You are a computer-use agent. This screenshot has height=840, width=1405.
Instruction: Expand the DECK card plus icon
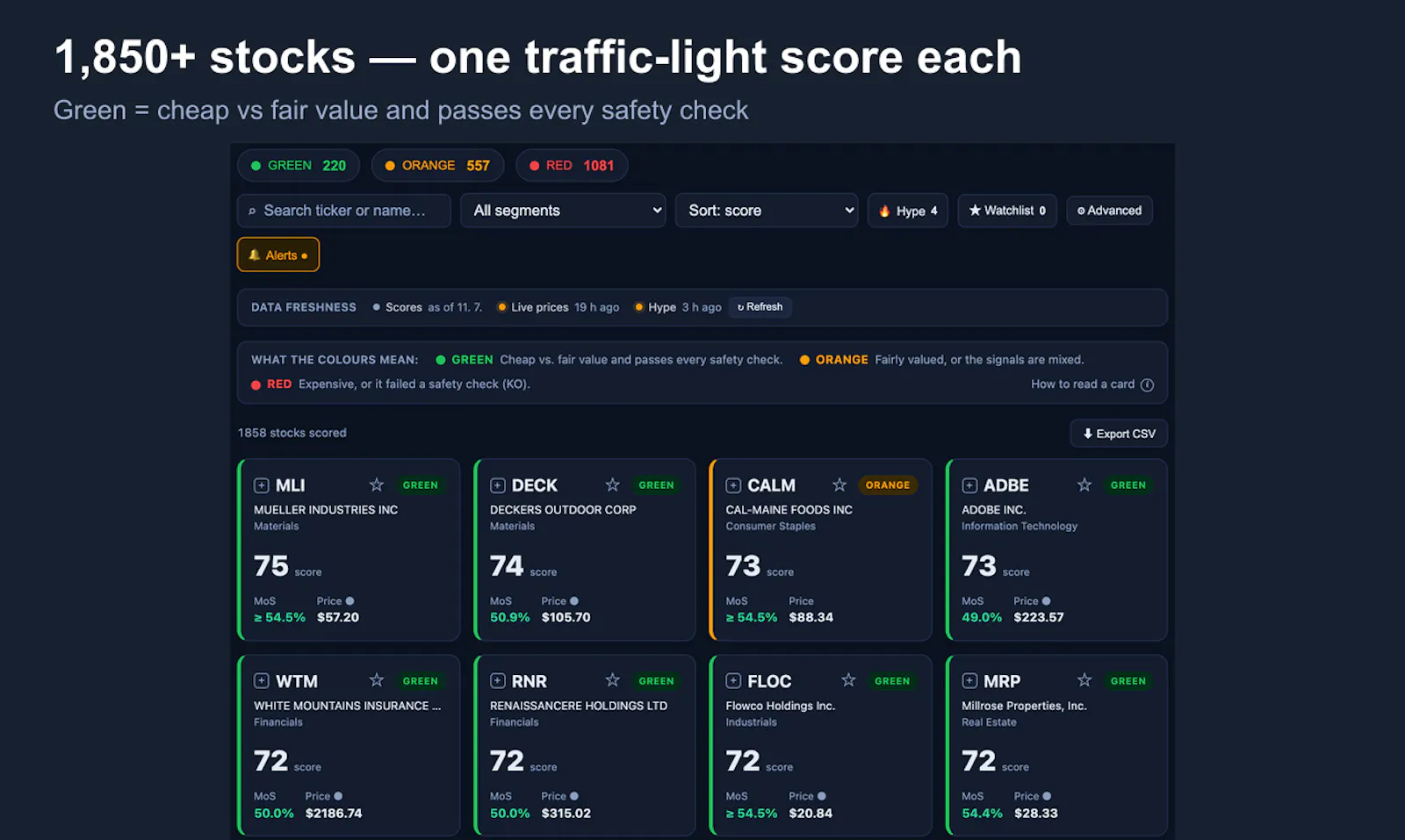click(x=498, y=485)
